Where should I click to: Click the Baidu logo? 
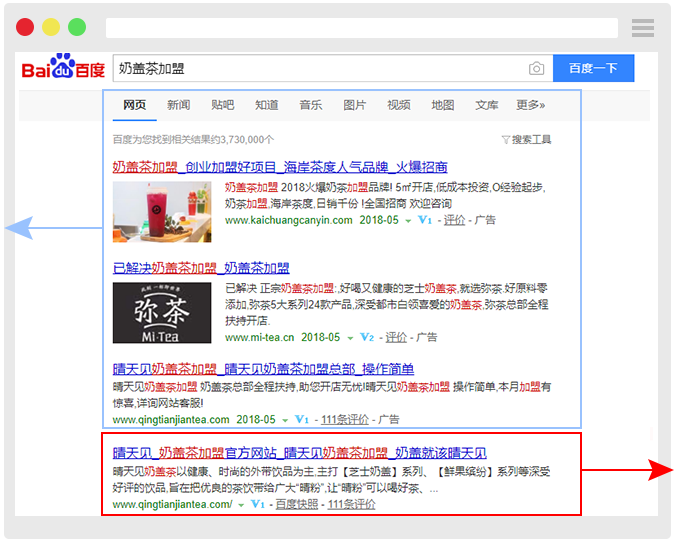(63, 68)
